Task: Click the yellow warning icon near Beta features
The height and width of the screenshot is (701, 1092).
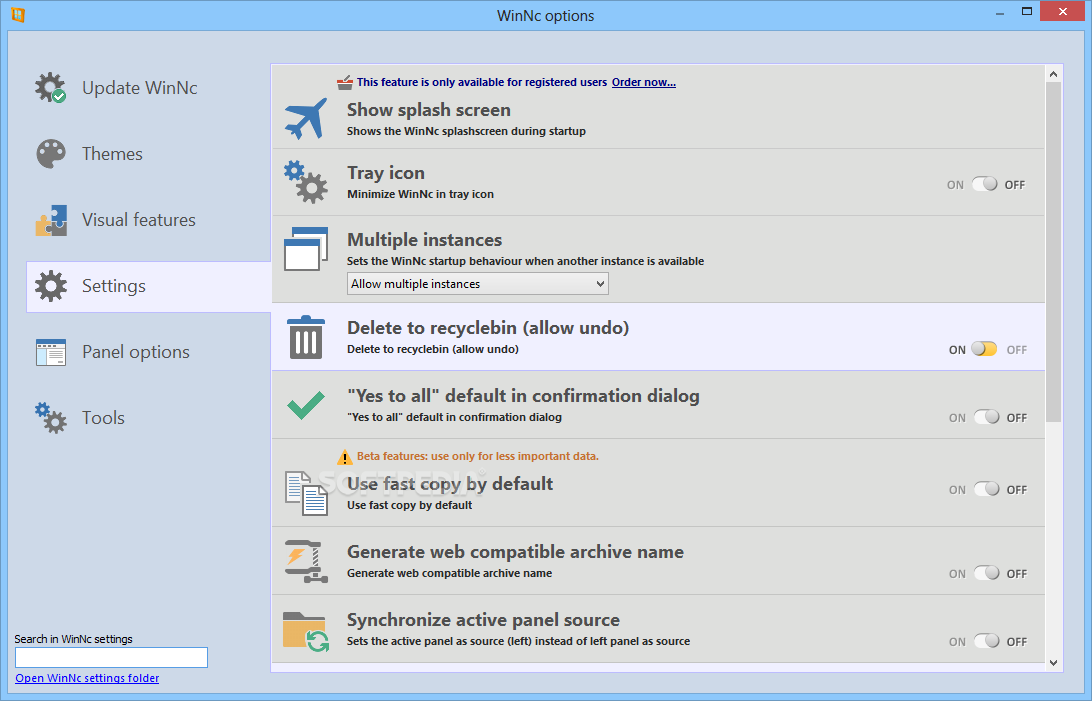Action: pyautogui.click(x=345, y=457)
